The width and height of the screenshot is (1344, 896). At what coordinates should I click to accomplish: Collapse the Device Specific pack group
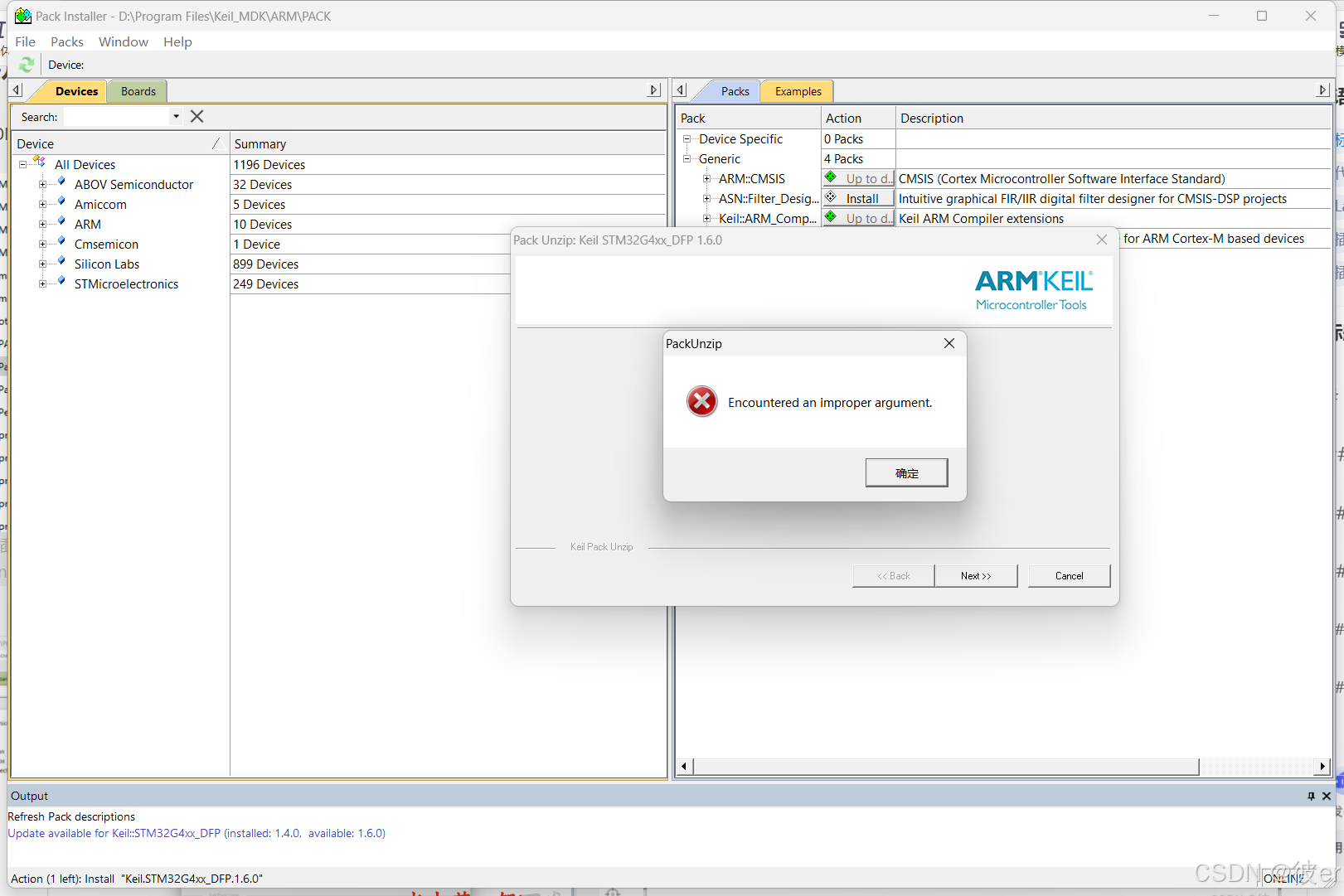click(687, 139)
